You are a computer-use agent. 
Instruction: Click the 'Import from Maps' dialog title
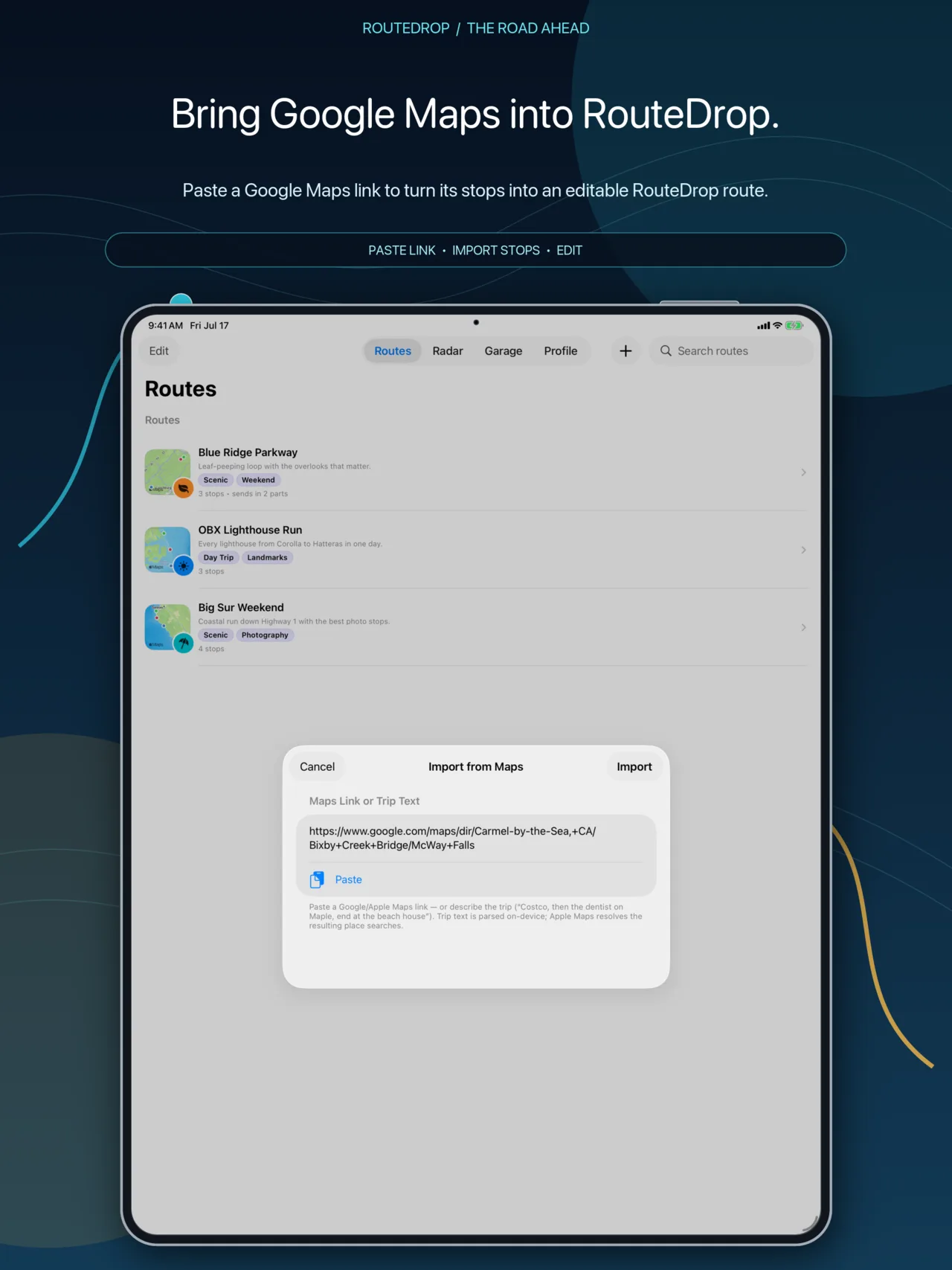point(476,766)
